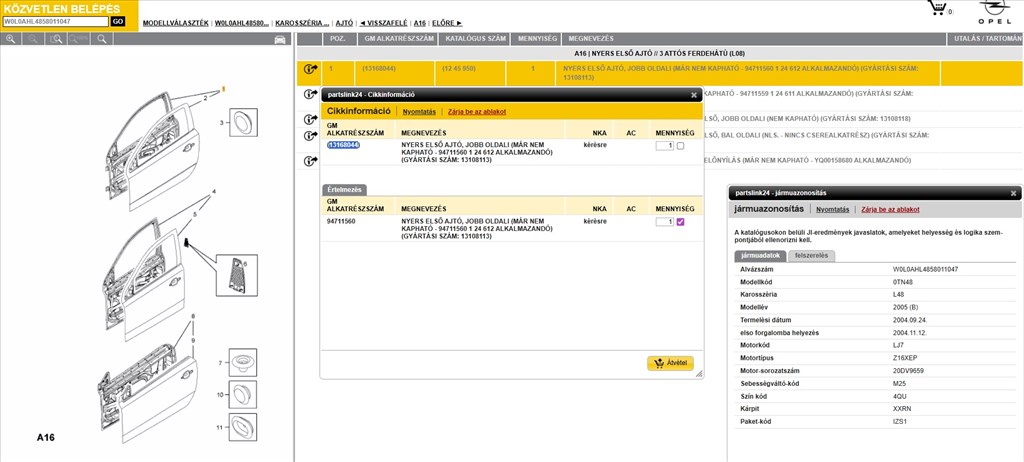Open AJTÓ breadcrumb link

(x=344, y=23)
